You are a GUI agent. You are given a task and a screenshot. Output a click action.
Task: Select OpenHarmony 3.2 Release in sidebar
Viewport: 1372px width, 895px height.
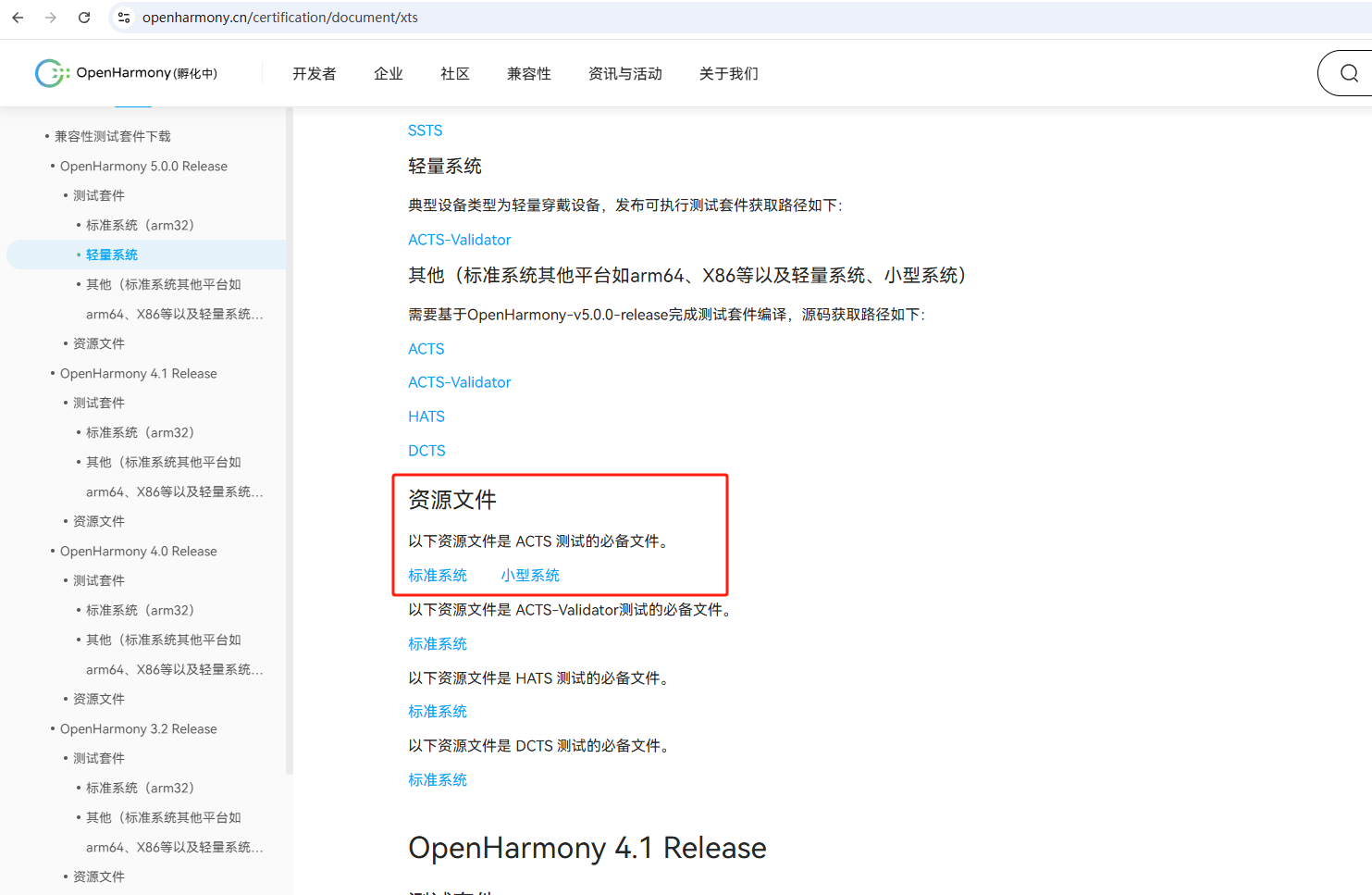(x=139, y=728)
